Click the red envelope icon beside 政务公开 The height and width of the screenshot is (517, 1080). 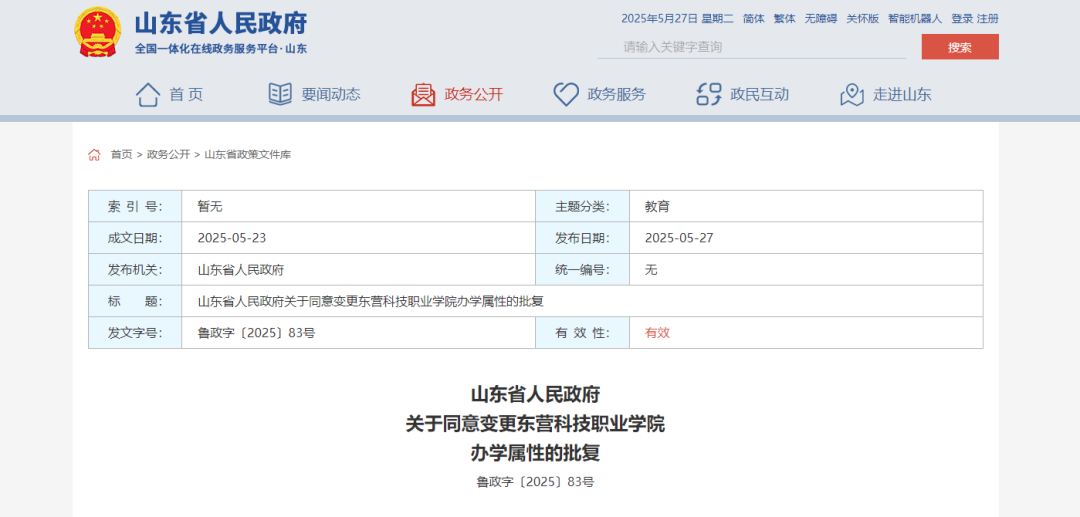click(423, 94)
